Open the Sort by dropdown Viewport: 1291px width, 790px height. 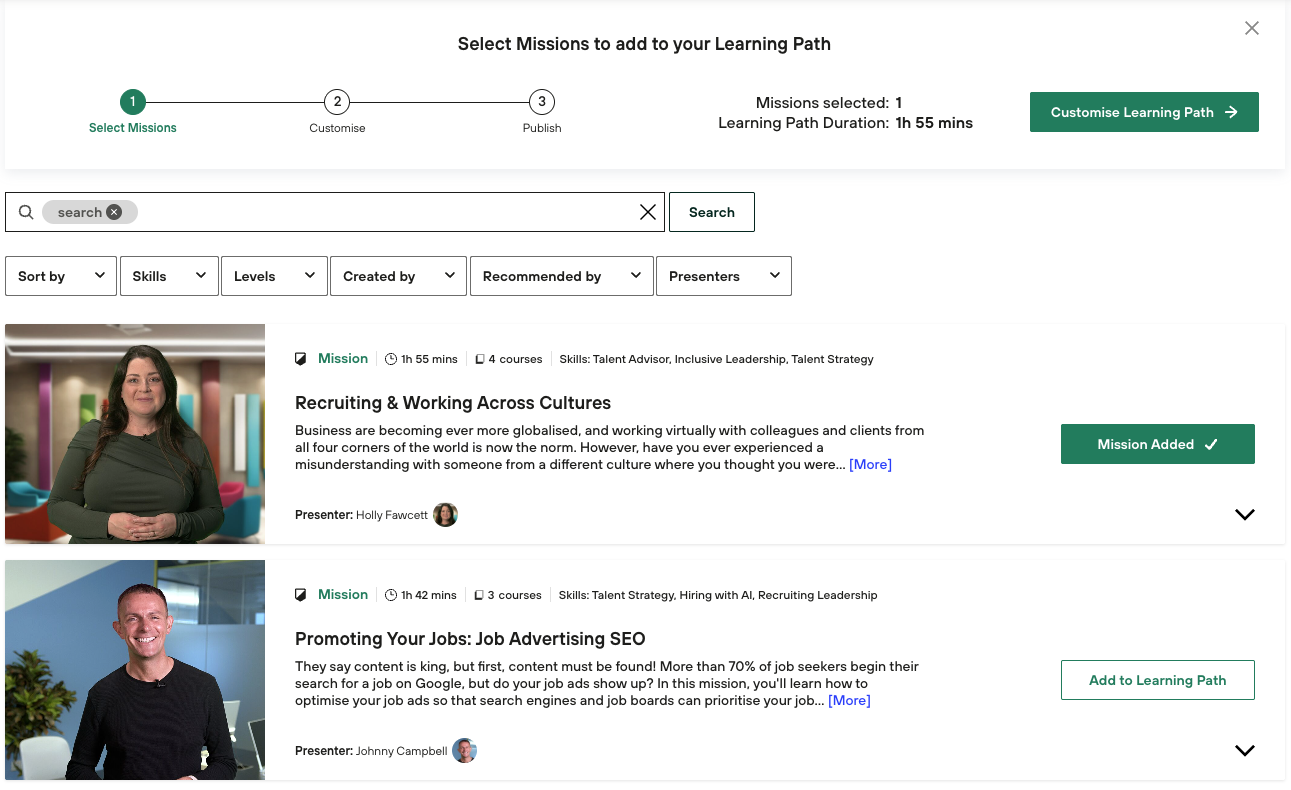pos(61,276)
